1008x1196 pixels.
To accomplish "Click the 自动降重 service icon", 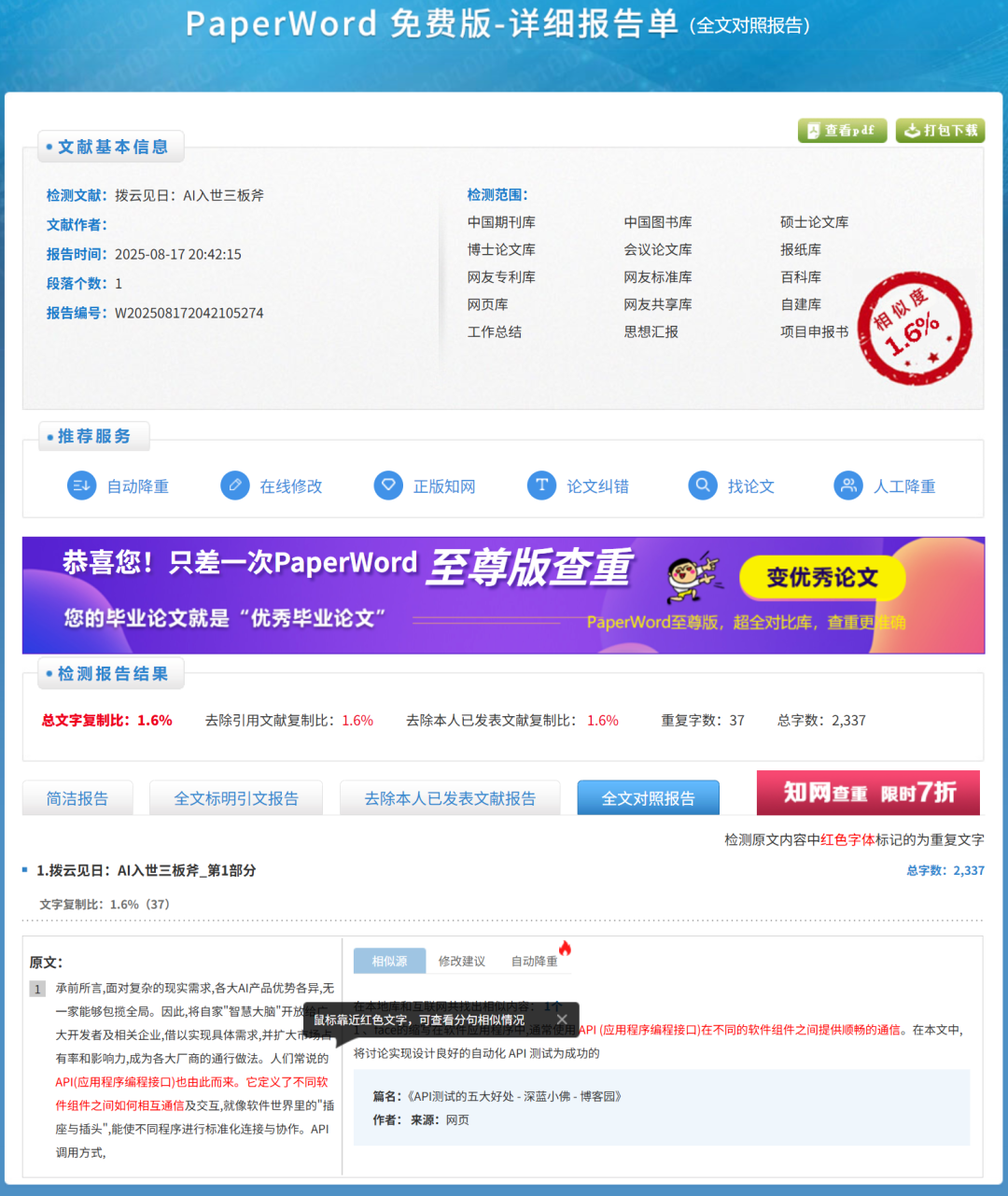I will tap(82, 485).
